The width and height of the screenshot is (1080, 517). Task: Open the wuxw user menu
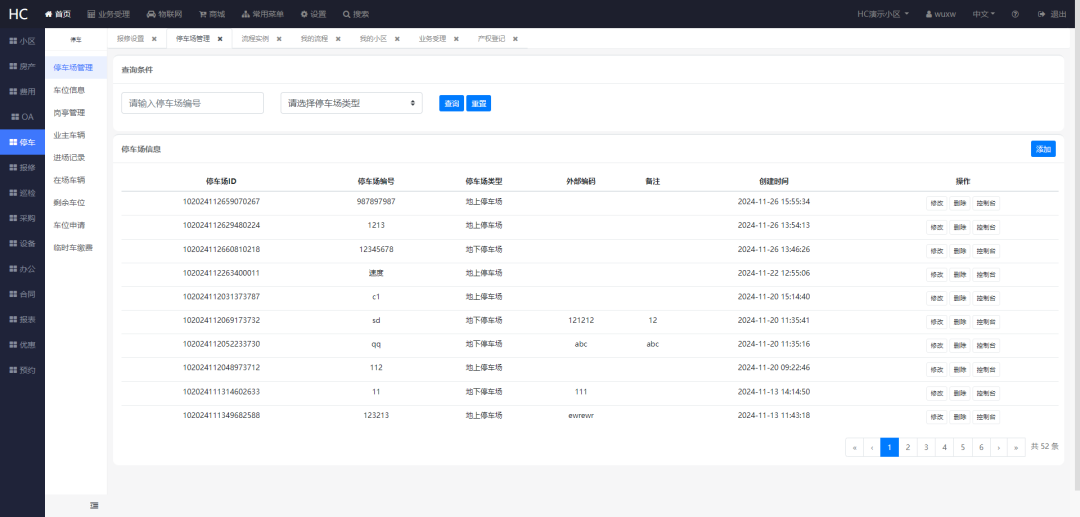pyautogui.click(x=941, y=15)
